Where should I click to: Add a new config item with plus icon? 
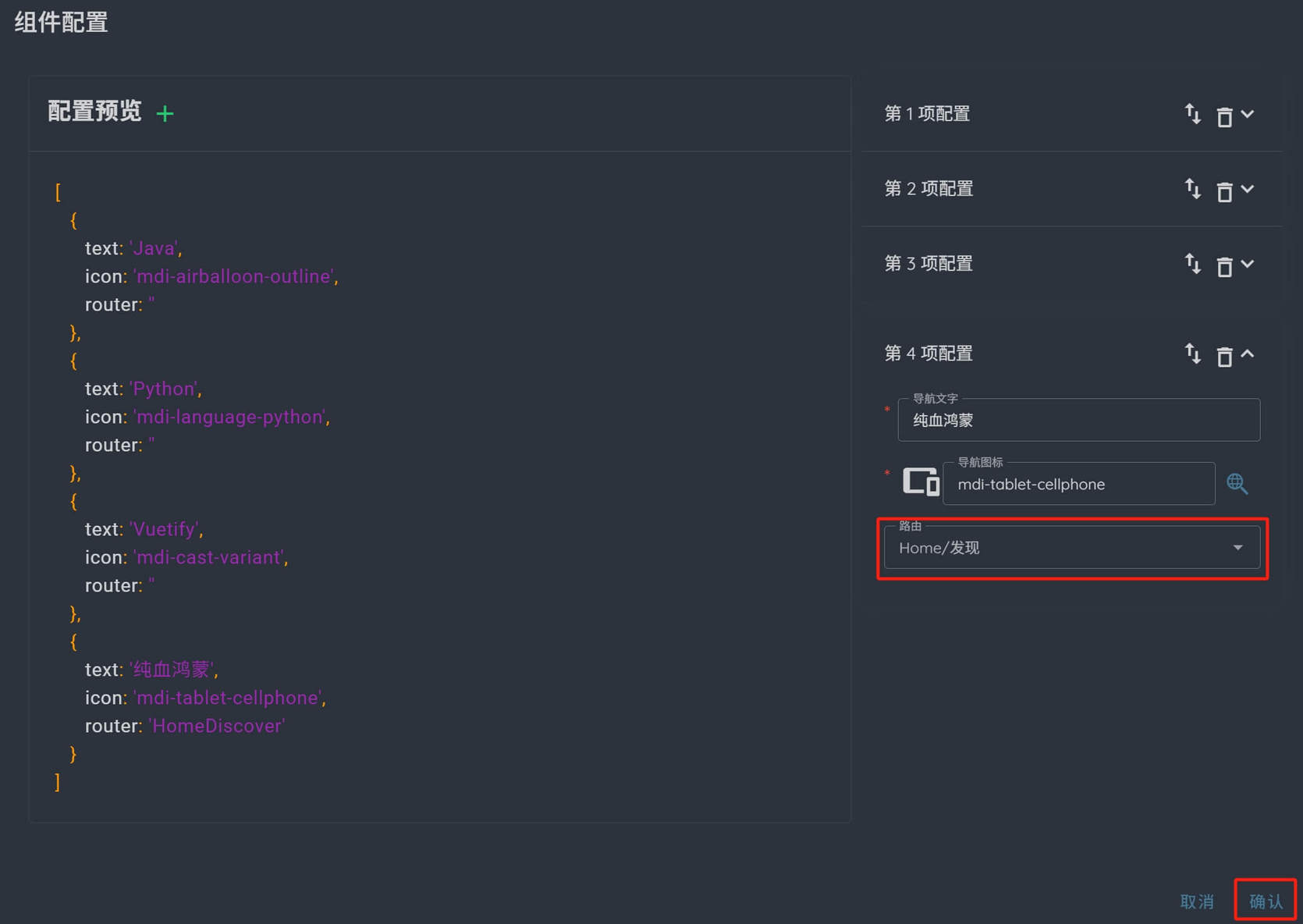165,114
